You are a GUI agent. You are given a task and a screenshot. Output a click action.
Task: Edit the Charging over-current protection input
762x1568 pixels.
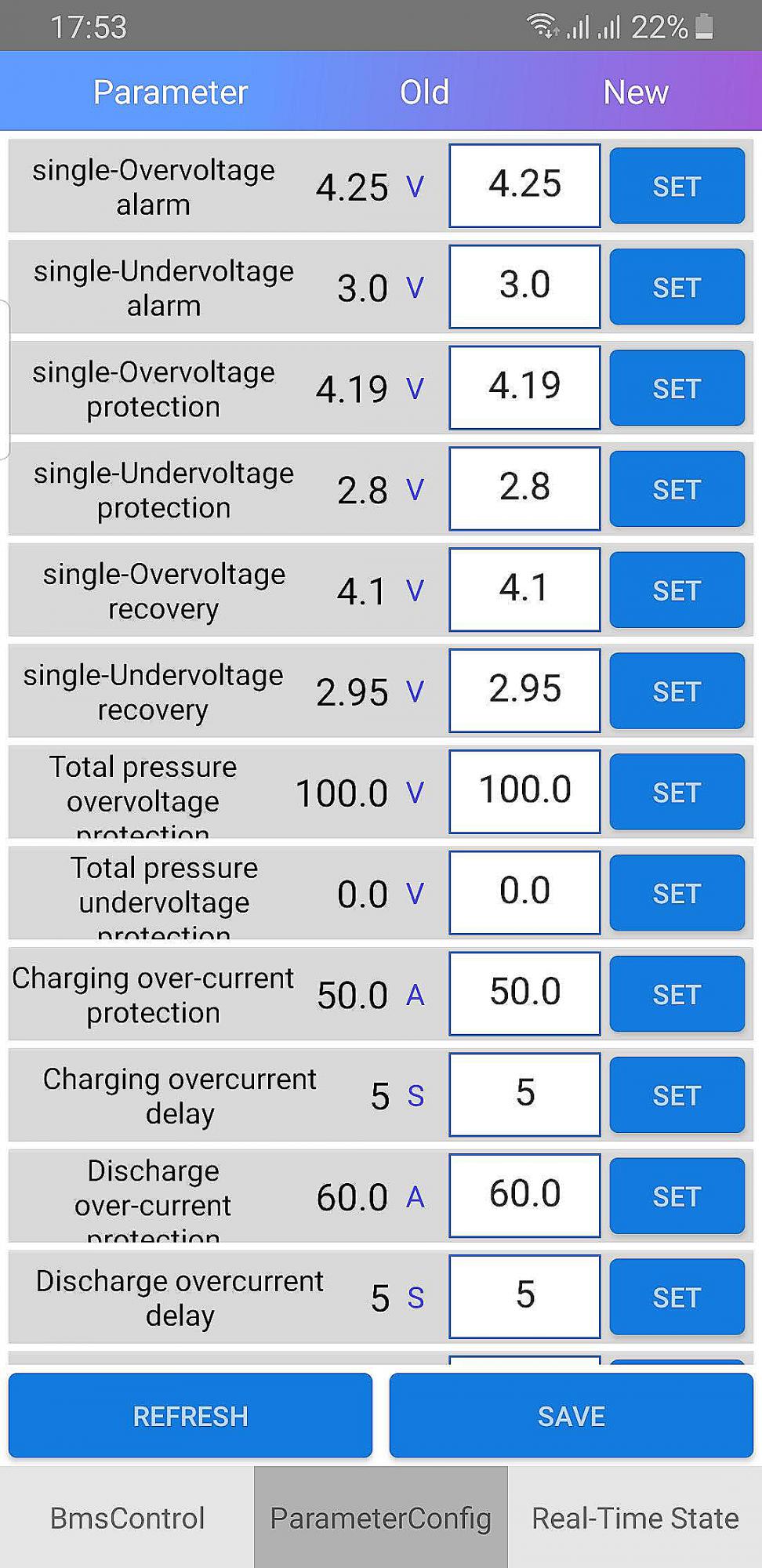(524, 993)
